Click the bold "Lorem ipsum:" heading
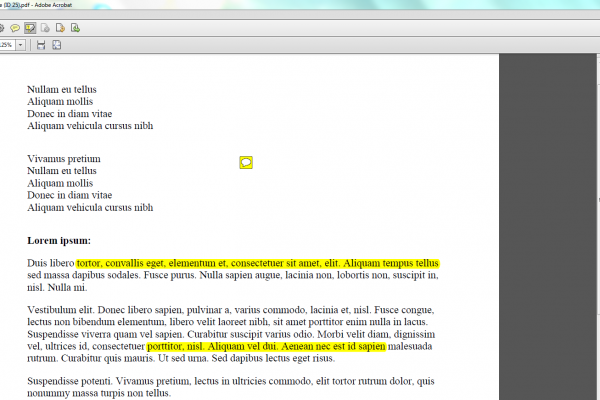The width and height of the screenshot is (600, 400). click(59, 240)
